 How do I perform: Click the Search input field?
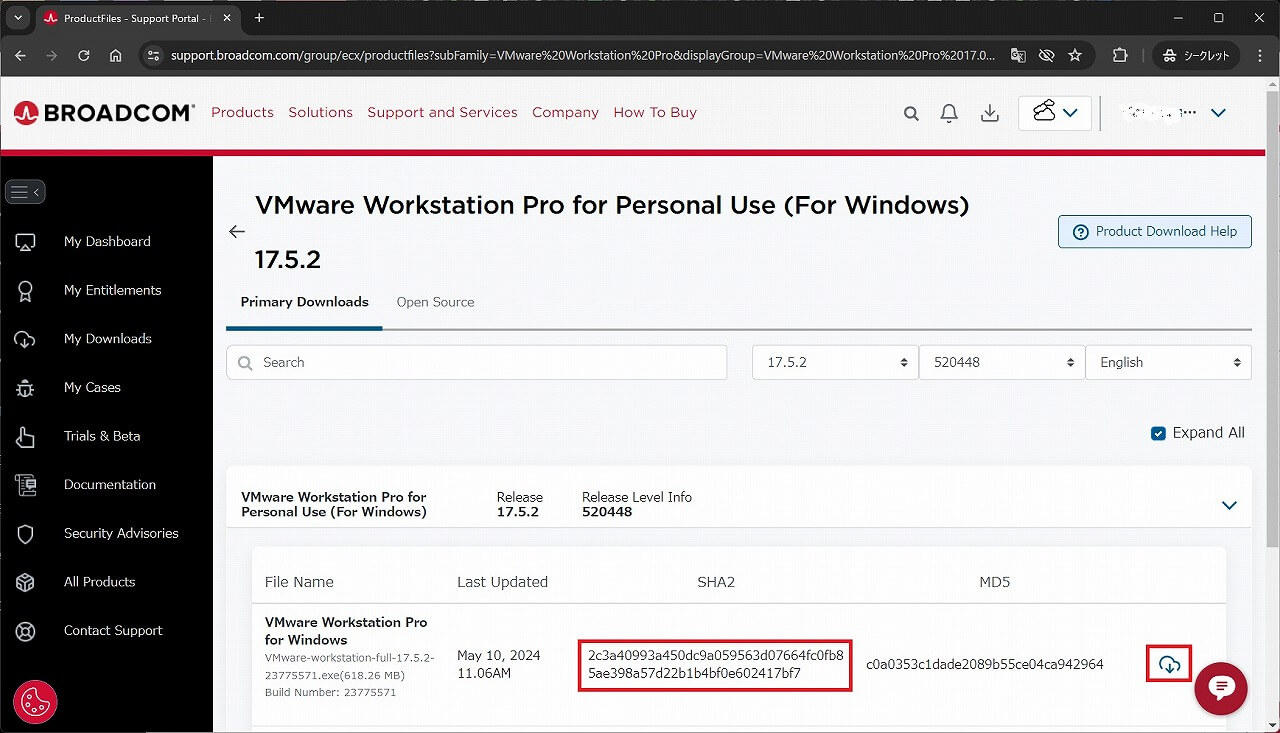477,363
